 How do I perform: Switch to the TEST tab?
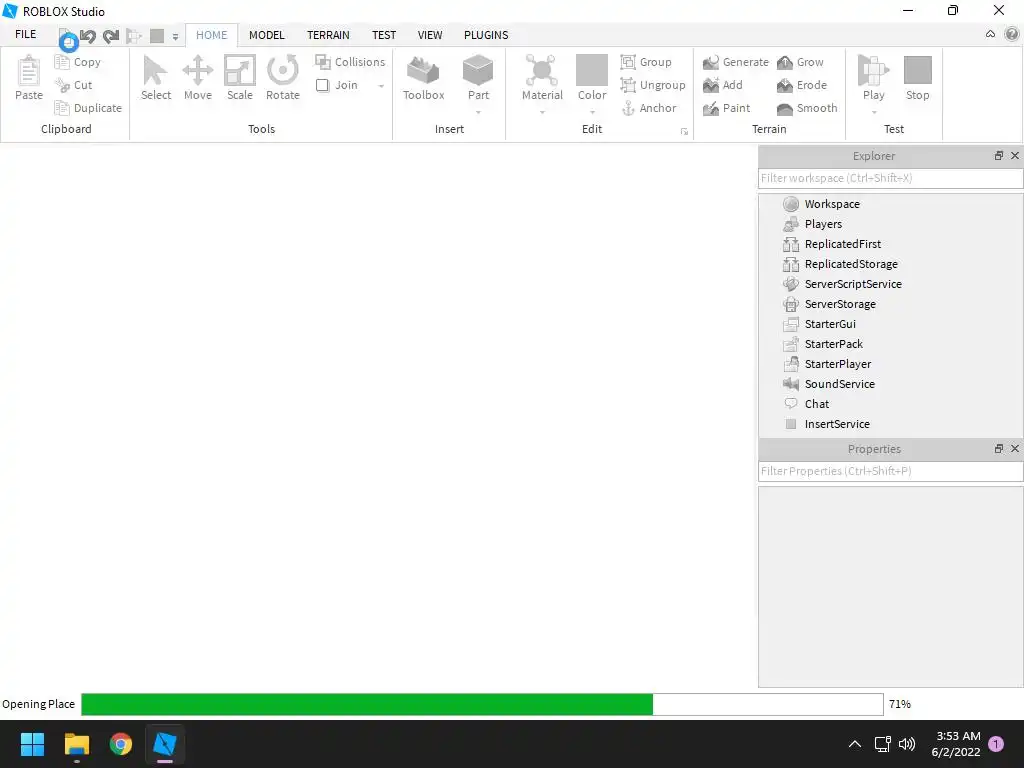tap(384, 35)
